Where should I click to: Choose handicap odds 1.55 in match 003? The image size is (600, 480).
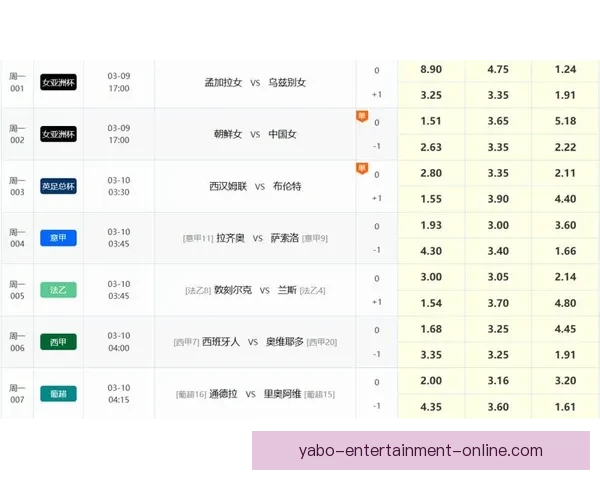(431, 199)
